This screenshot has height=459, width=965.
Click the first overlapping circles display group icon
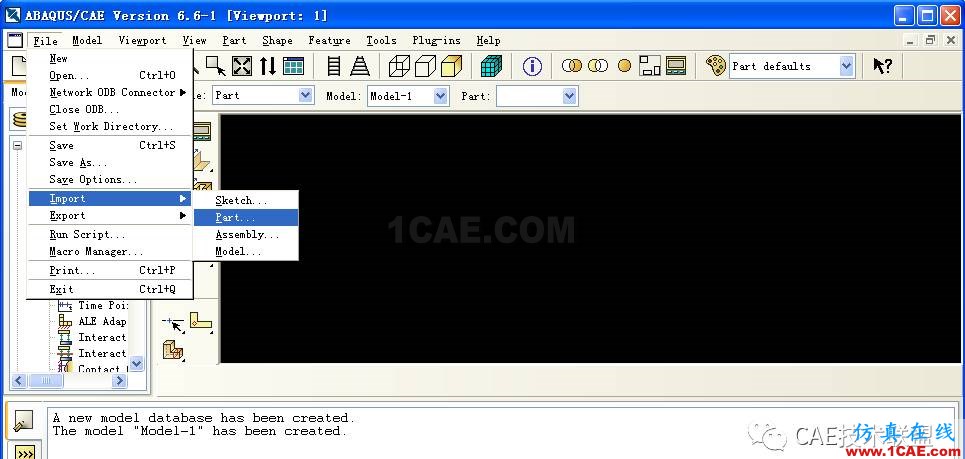(x=572, y=66)
